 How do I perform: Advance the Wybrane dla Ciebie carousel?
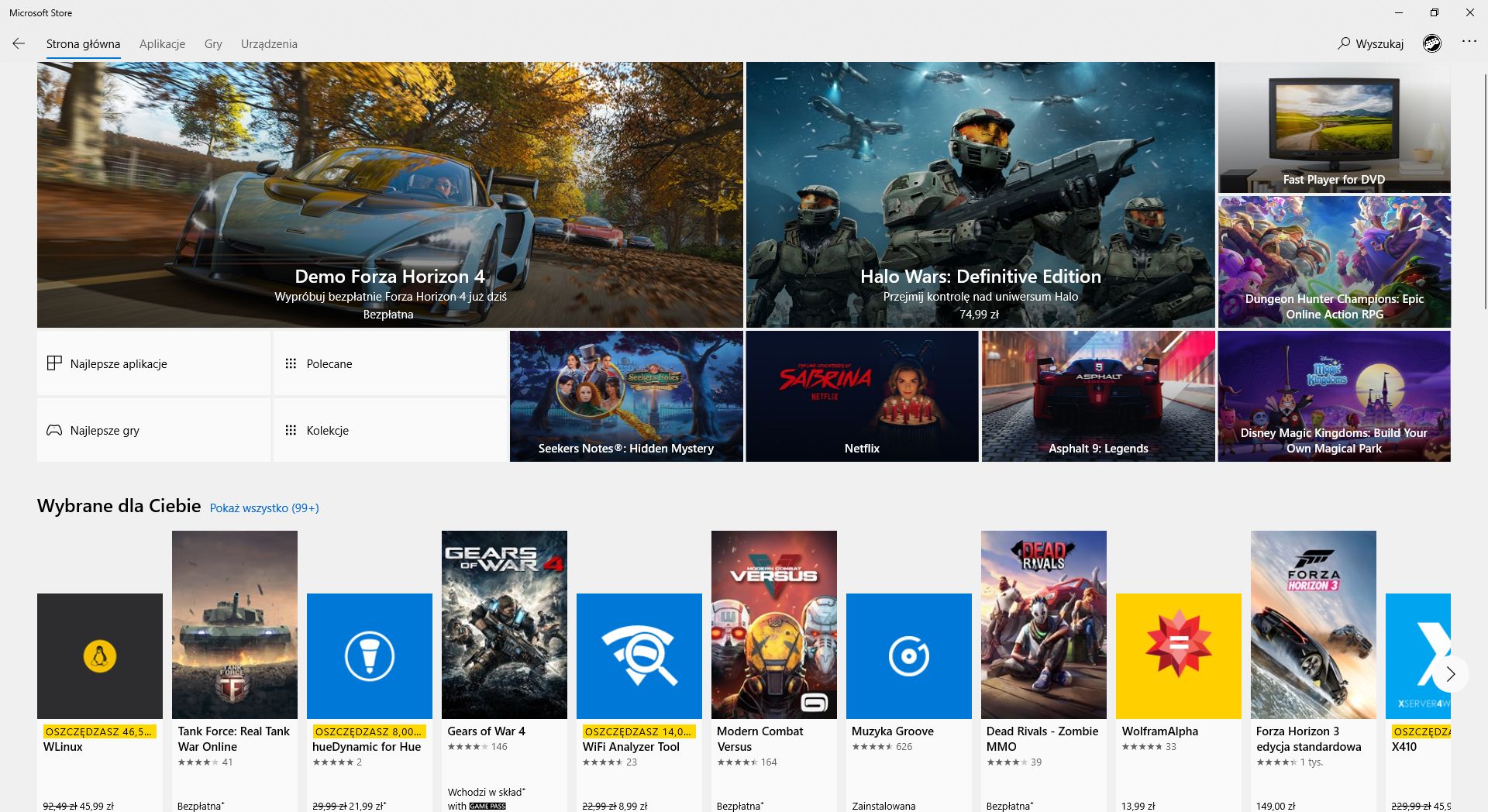pyautogui.click(x=1451, y=674)
